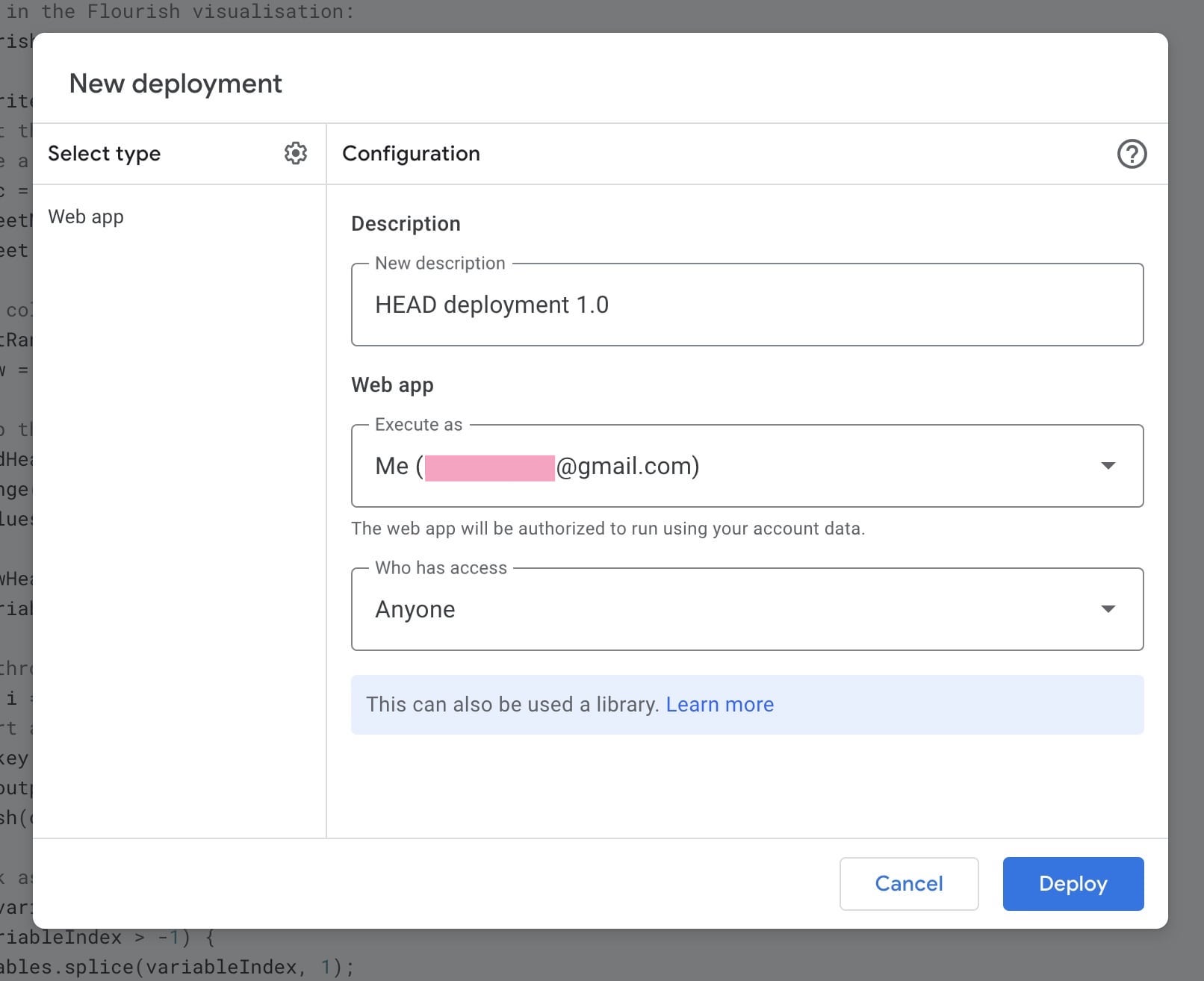Open the Learn more link
Image resolution: width=1204 pixels, height=981 pixels.
[x=719, y=704]
